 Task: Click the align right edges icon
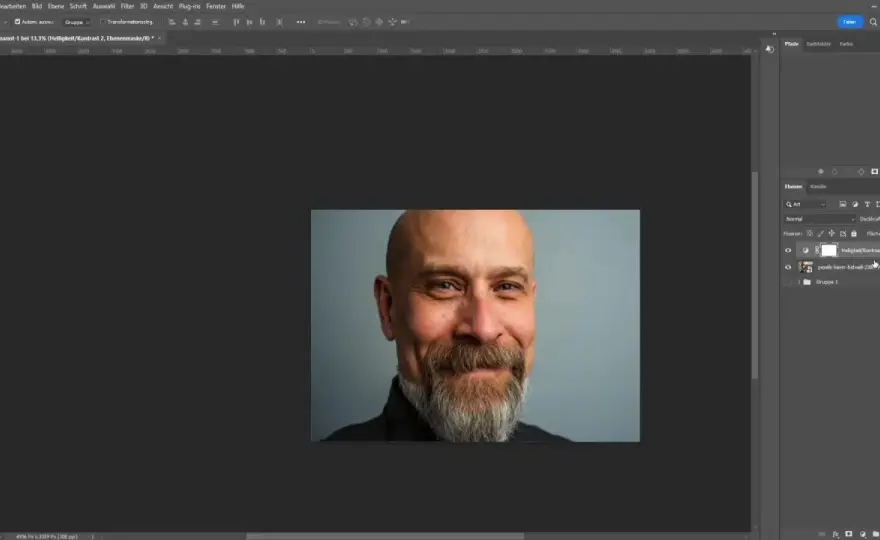pyautogui.click(x=198, y=22)
